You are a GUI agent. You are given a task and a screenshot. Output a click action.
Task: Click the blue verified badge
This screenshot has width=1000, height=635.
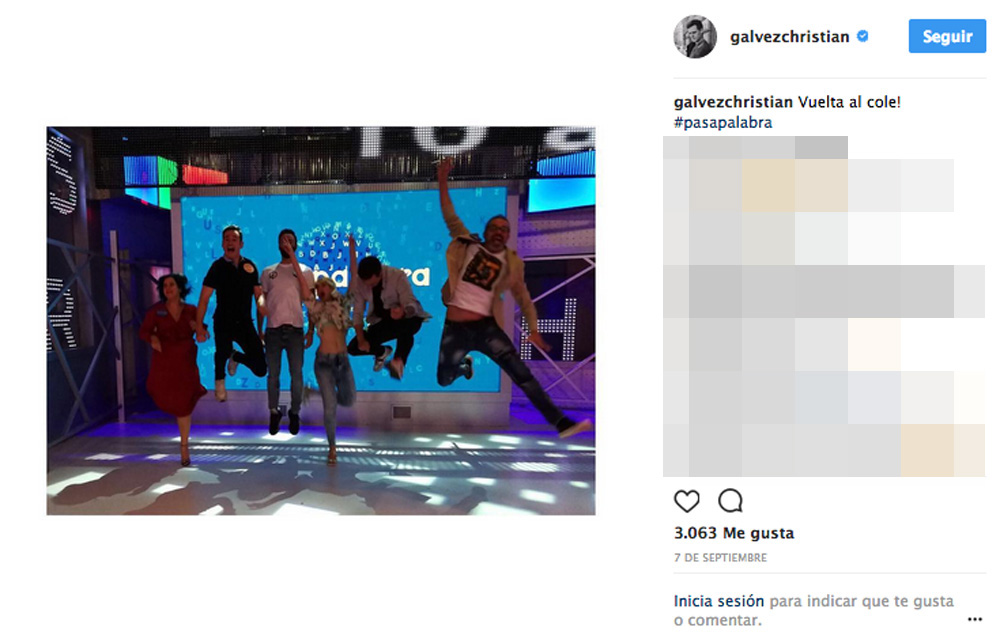[x=862, y=36]
